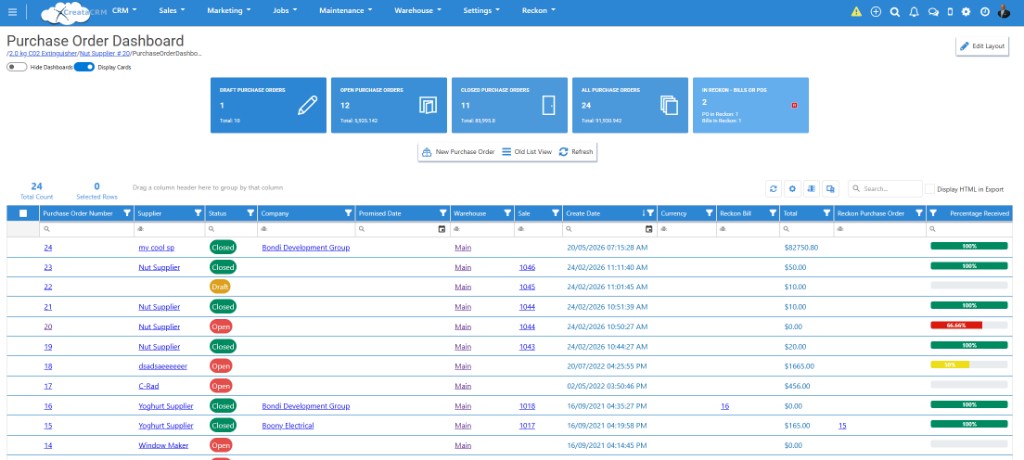The image size is (1024, 460).
Task: Click the plus circle quick-add icon
Action: (x=876, y=12)
